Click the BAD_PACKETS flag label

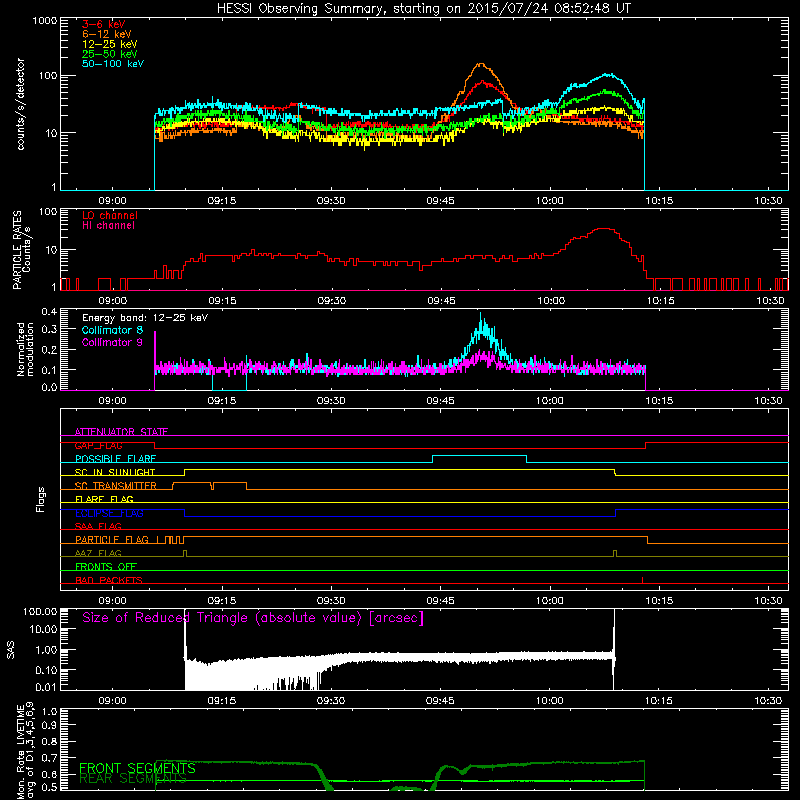click(109, 580)
